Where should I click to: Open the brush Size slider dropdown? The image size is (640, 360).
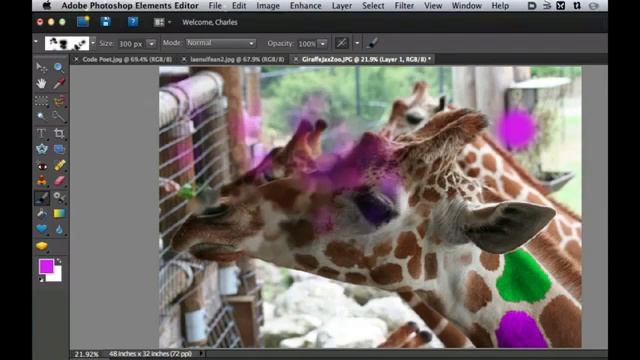pyautogui.click(x=151, y=43)
